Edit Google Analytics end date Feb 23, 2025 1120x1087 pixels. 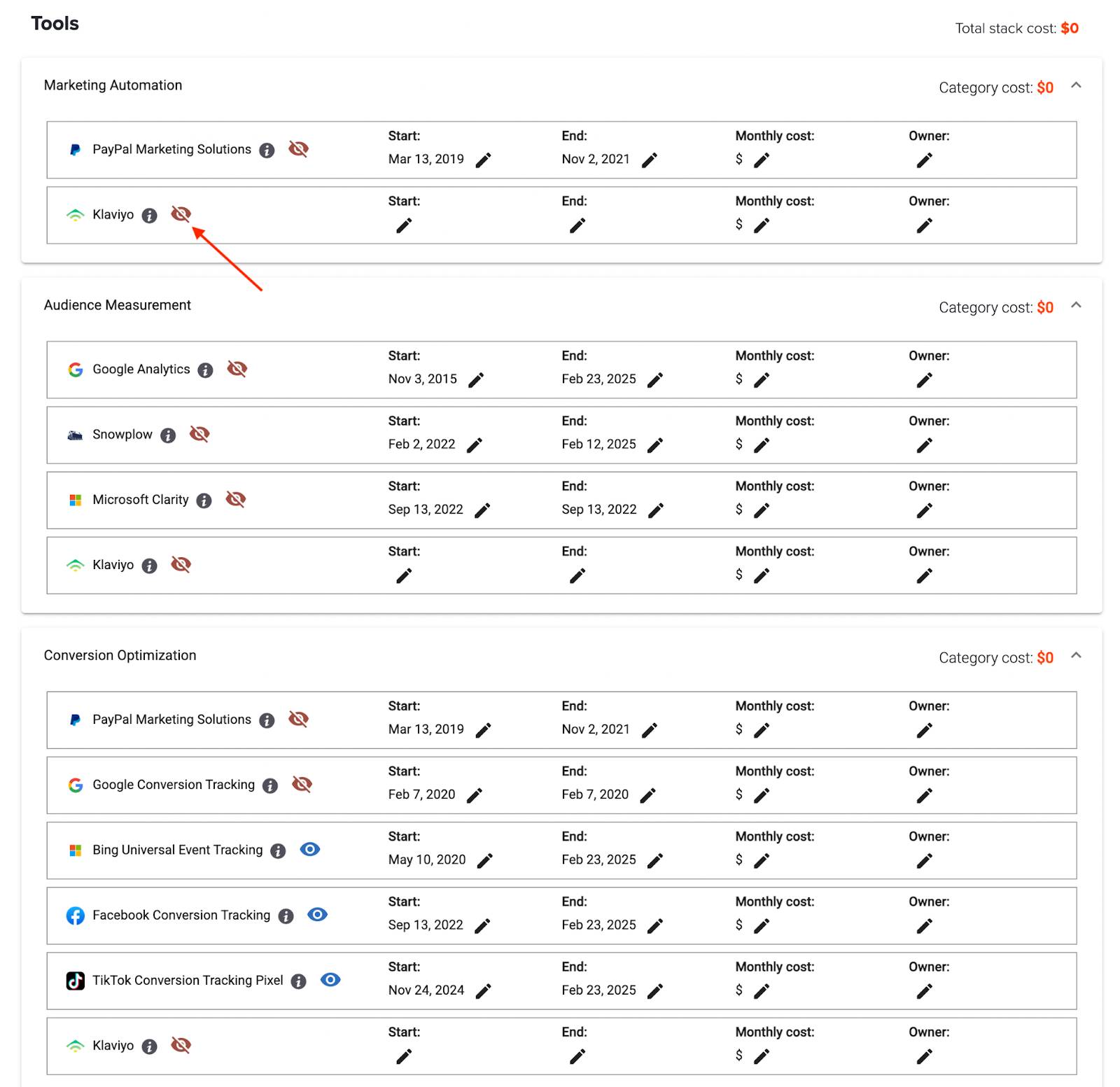pyautogui.click(x=655, y=380)
